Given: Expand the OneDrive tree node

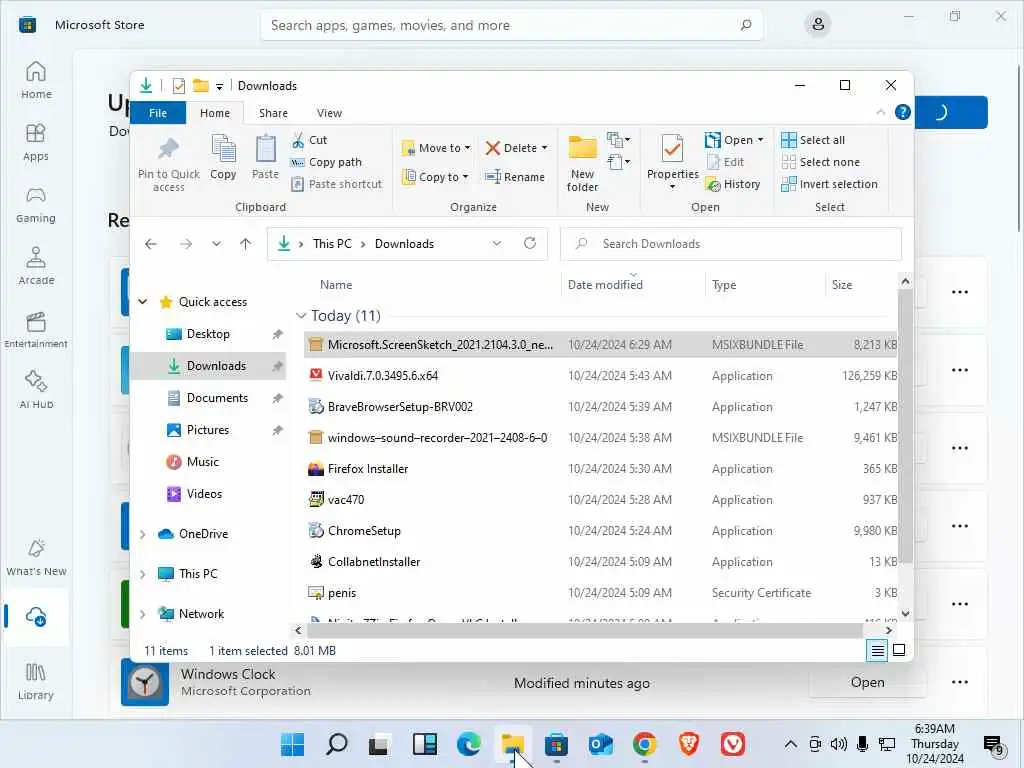Looking at the screenshot, I should point(142,534).
